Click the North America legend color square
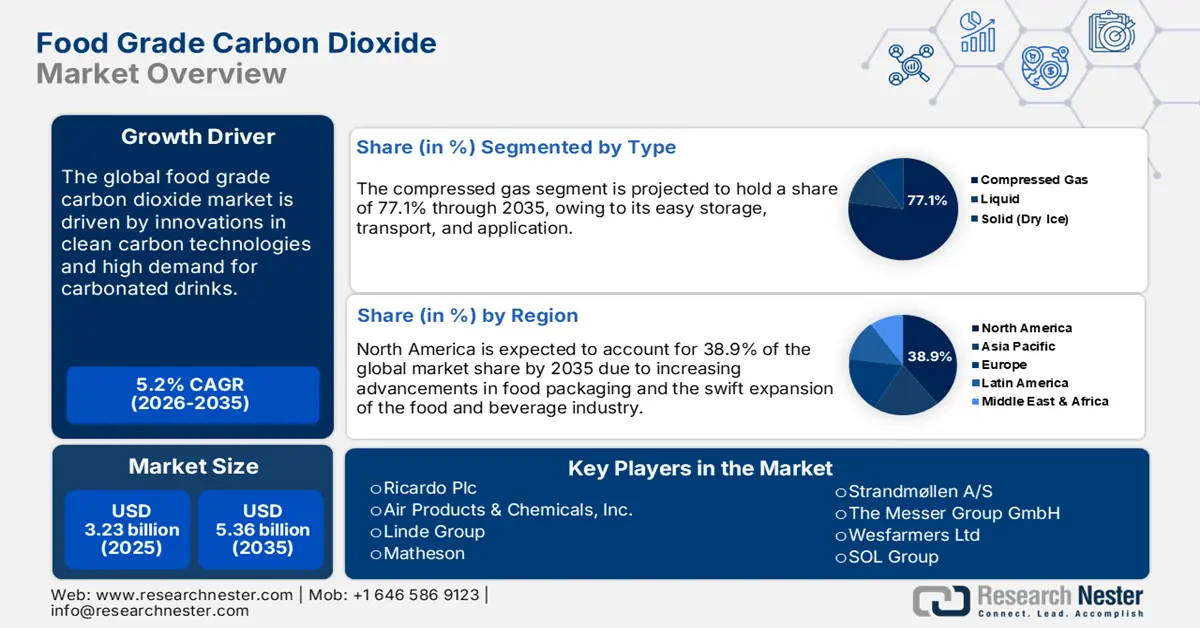The width and height of the screenshot is (1200, 628). [x=975, y=328]
